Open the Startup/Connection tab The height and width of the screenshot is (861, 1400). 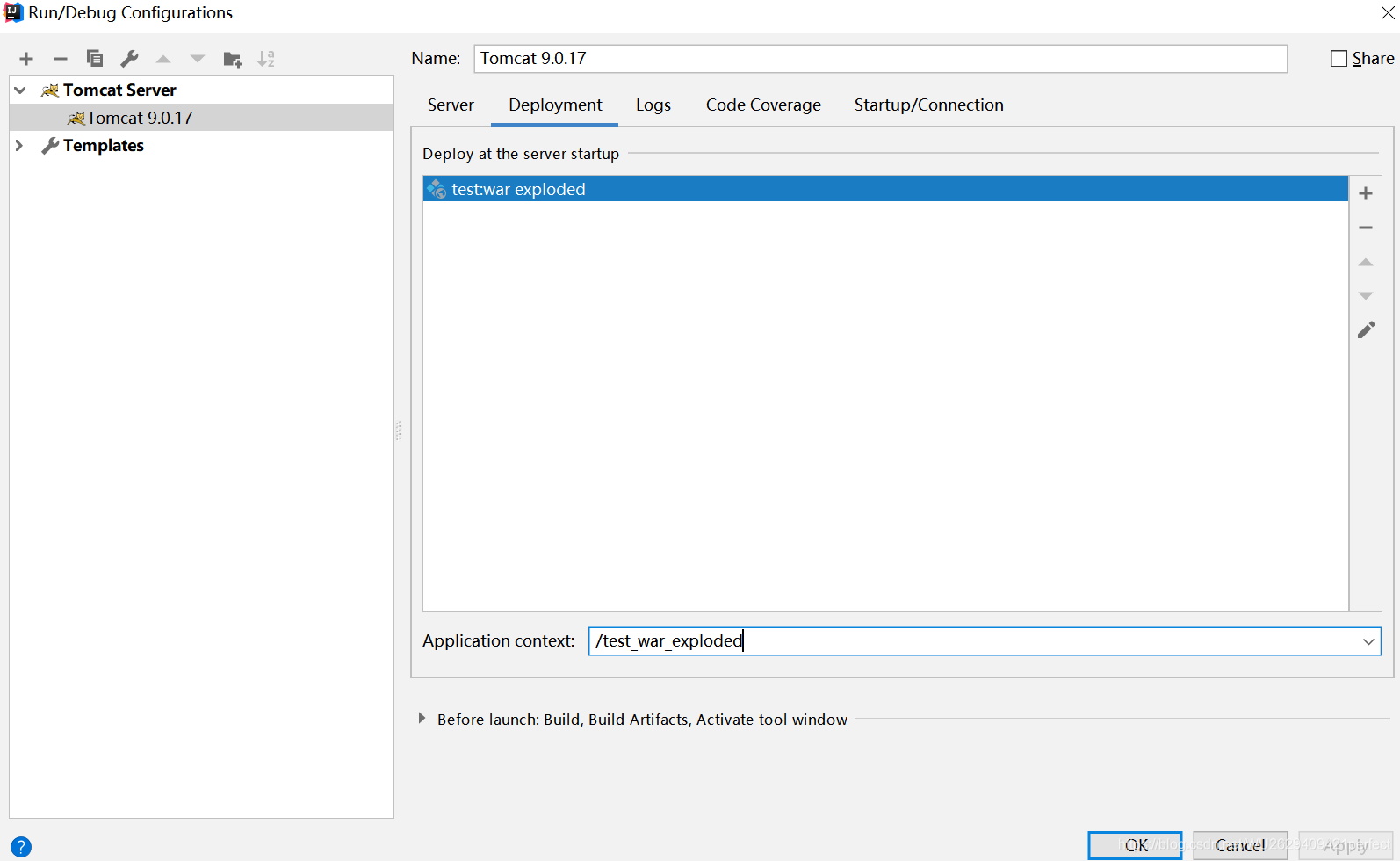(928, 105)
